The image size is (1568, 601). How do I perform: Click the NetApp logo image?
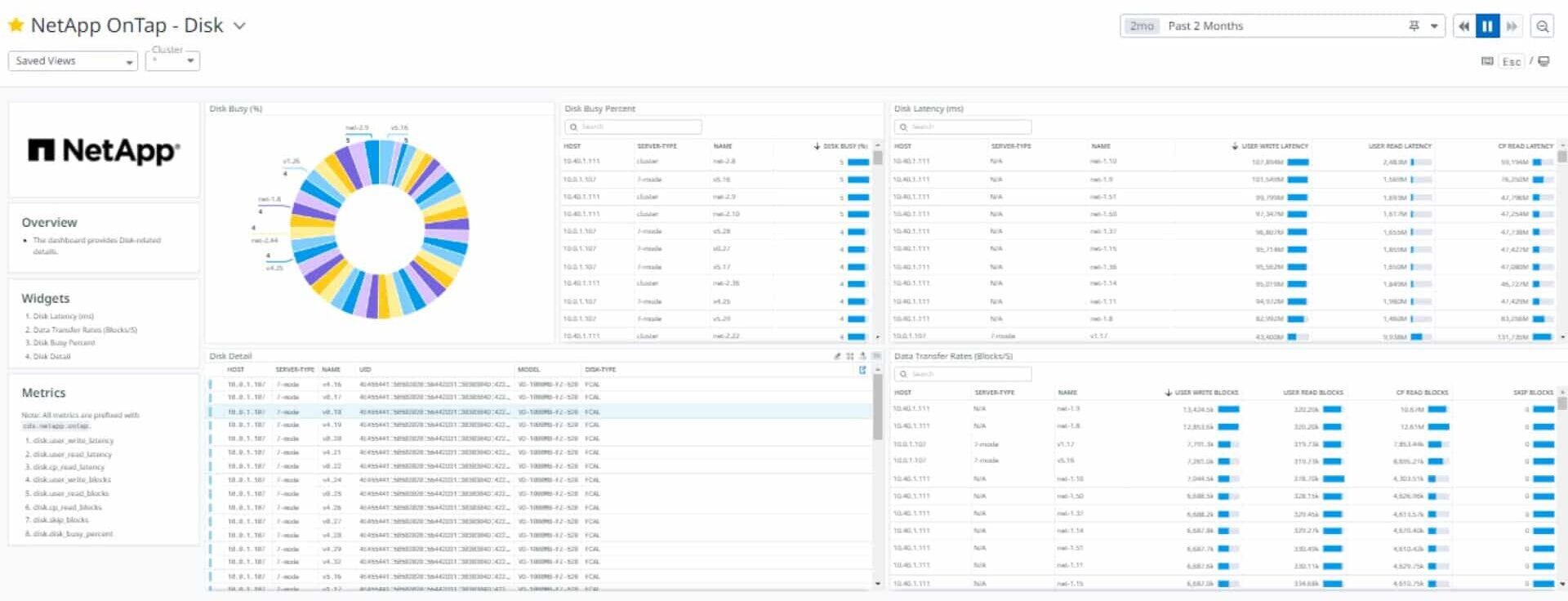click(104, 150)
